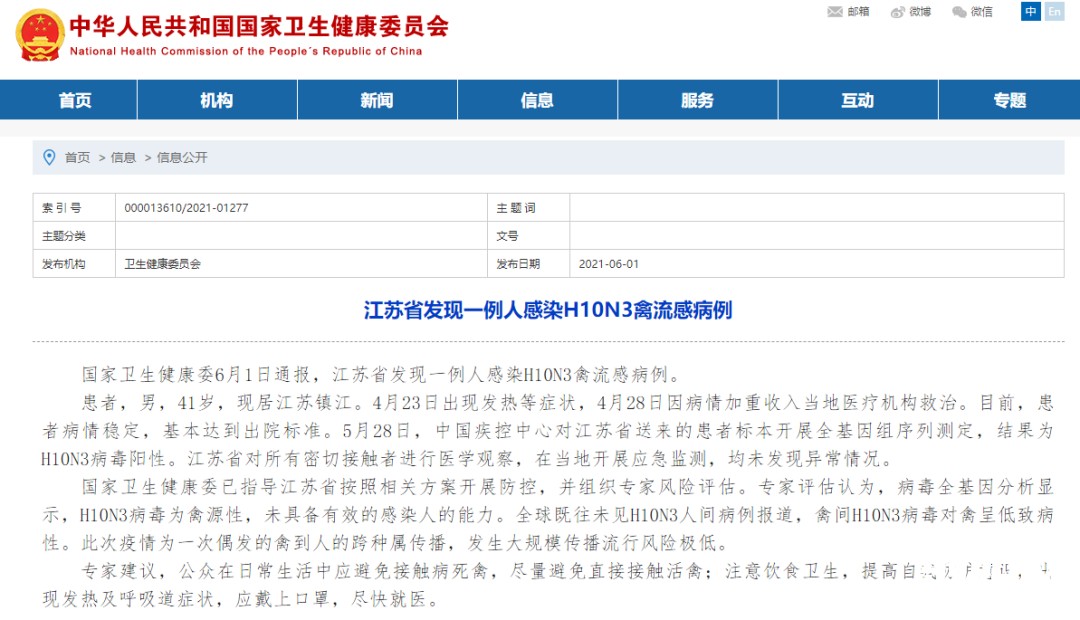
Task: Click the English title National Health Commission
Action: click(246, 51)
